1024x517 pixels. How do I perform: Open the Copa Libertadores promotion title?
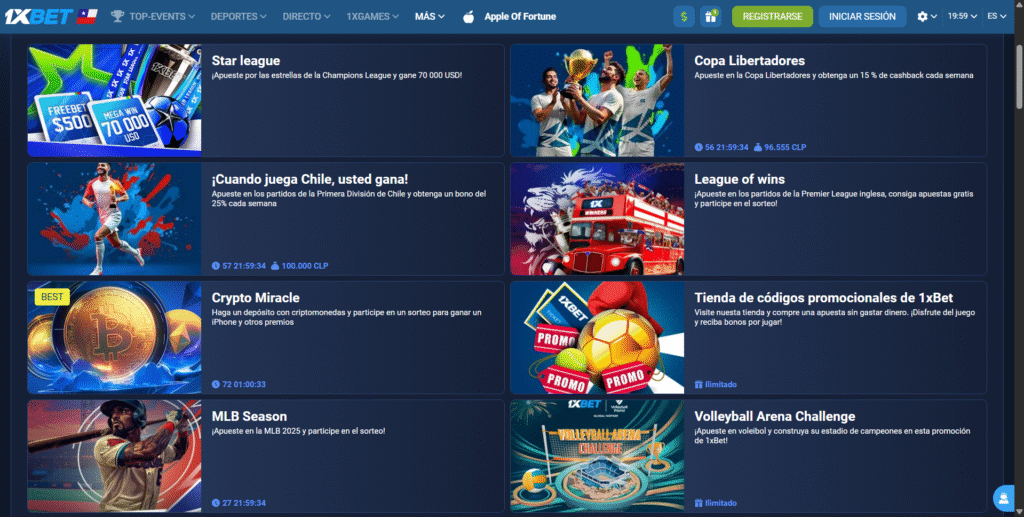click(x=750, y=61)
